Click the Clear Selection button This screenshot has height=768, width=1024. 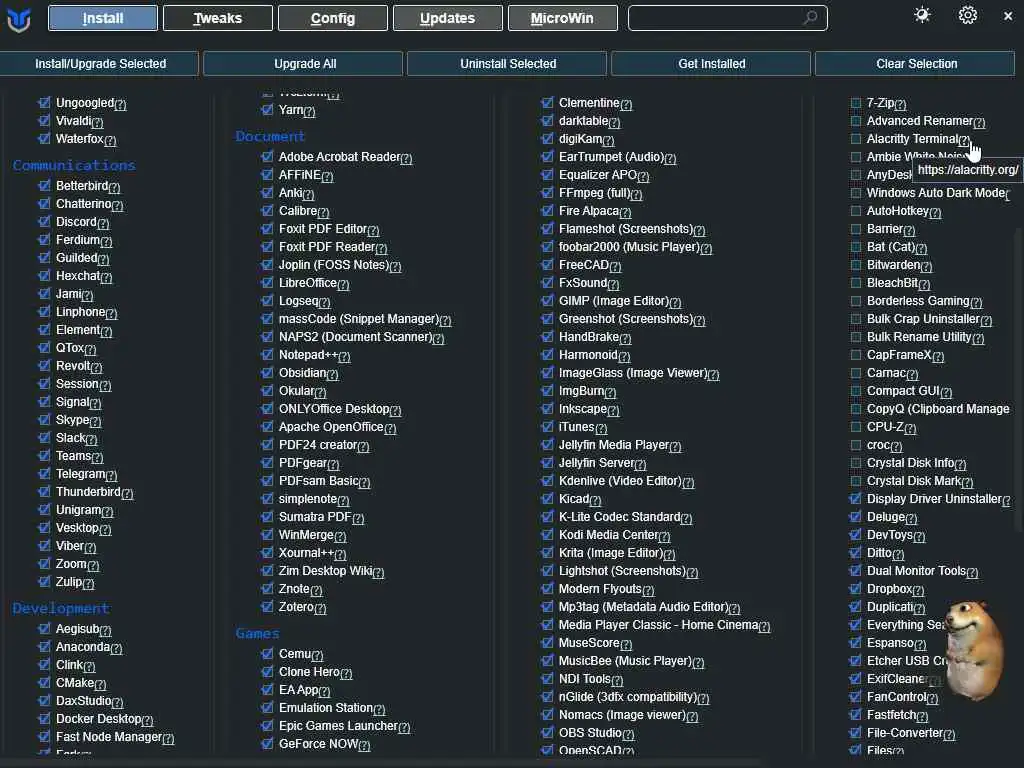pos(916,64)
